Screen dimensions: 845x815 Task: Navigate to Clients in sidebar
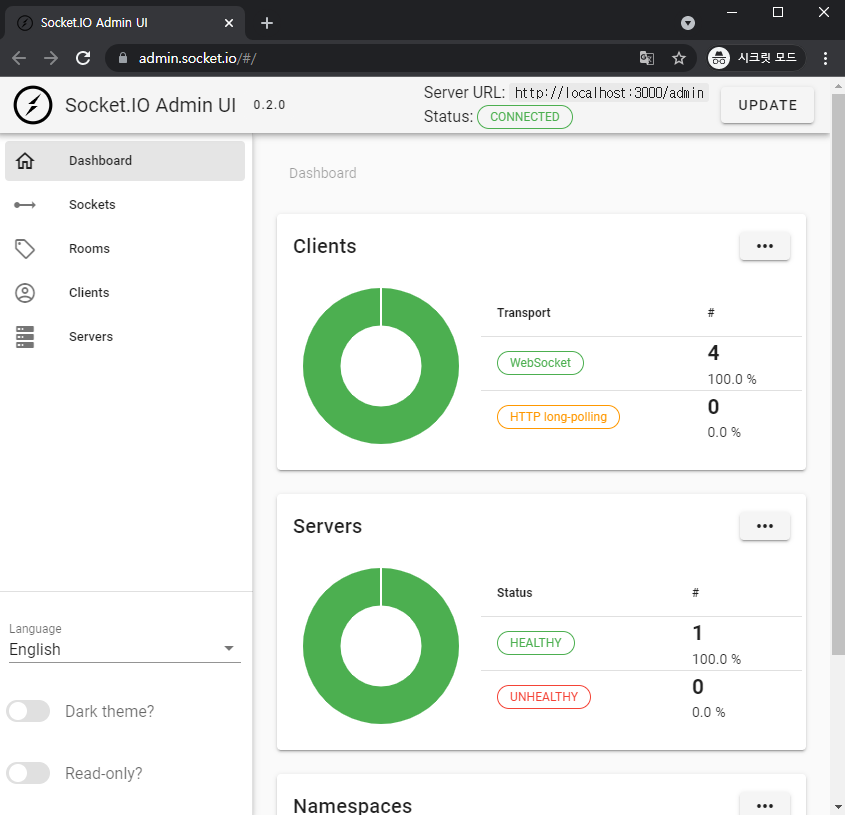coord(125,293)
